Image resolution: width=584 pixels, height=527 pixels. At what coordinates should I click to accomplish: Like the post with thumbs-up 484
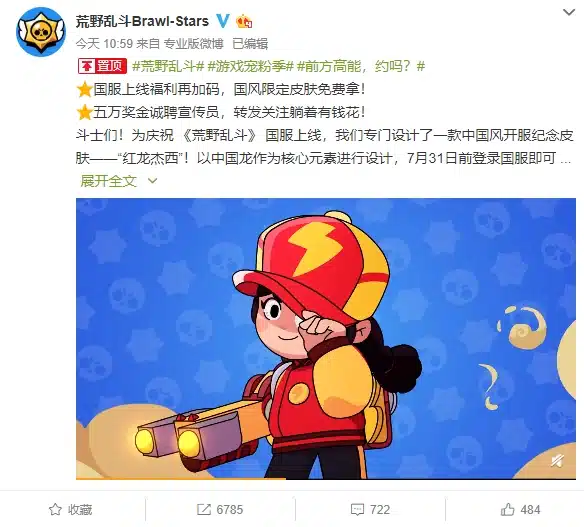pos(508,509)
